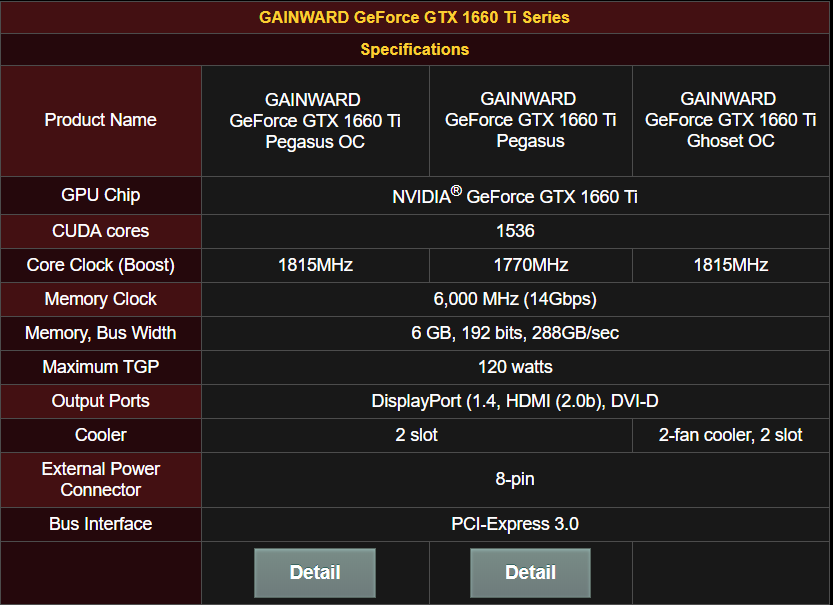Viewport: 833px width, 605px height.
Task: Click the Core Clock (Boost) row label
Action: (x=101, y=265)
